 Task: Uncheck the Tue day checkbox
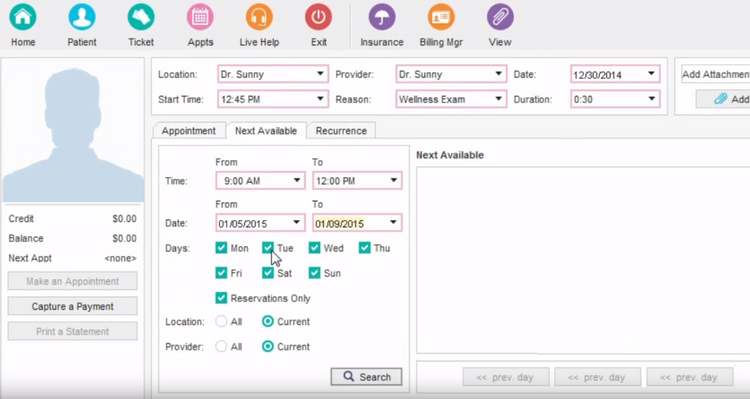(x=268, y=247)
